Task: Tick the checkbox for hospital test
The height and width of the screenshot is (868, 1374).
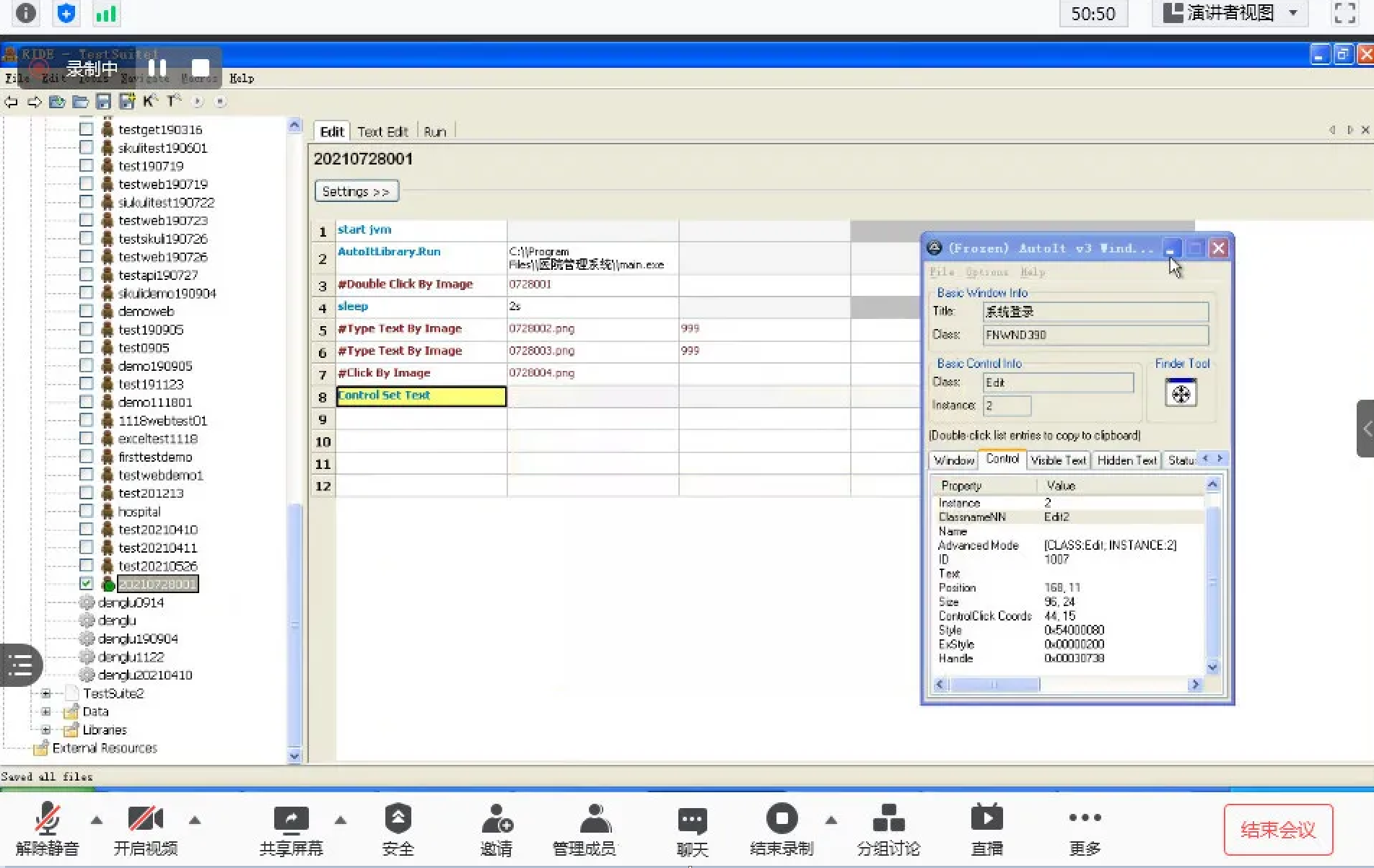Action: point(86,511)
